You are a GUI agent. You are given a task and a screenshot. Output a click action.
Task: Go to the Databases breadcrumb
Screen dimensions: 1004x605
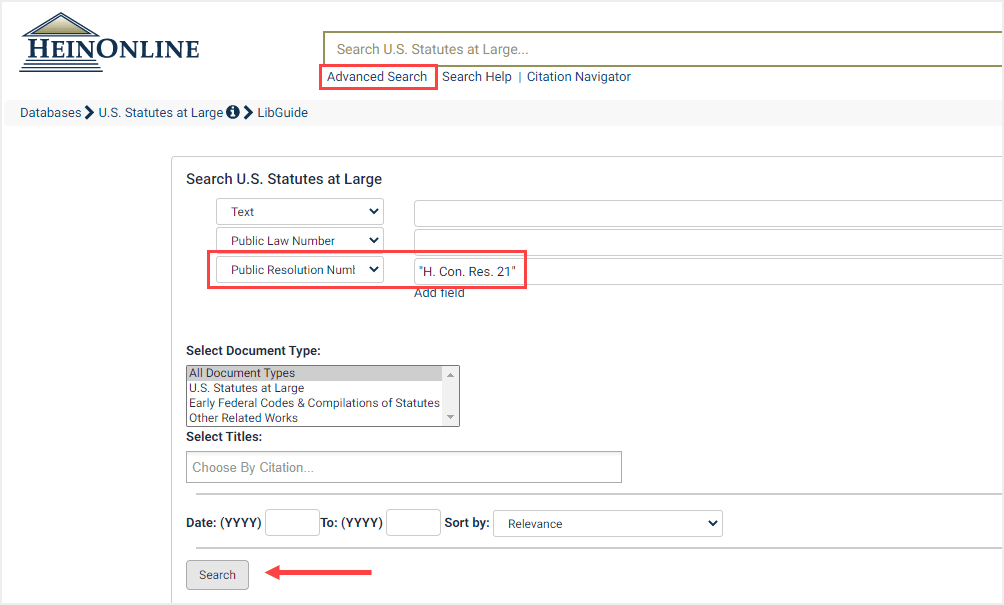[x=51, y=113]
